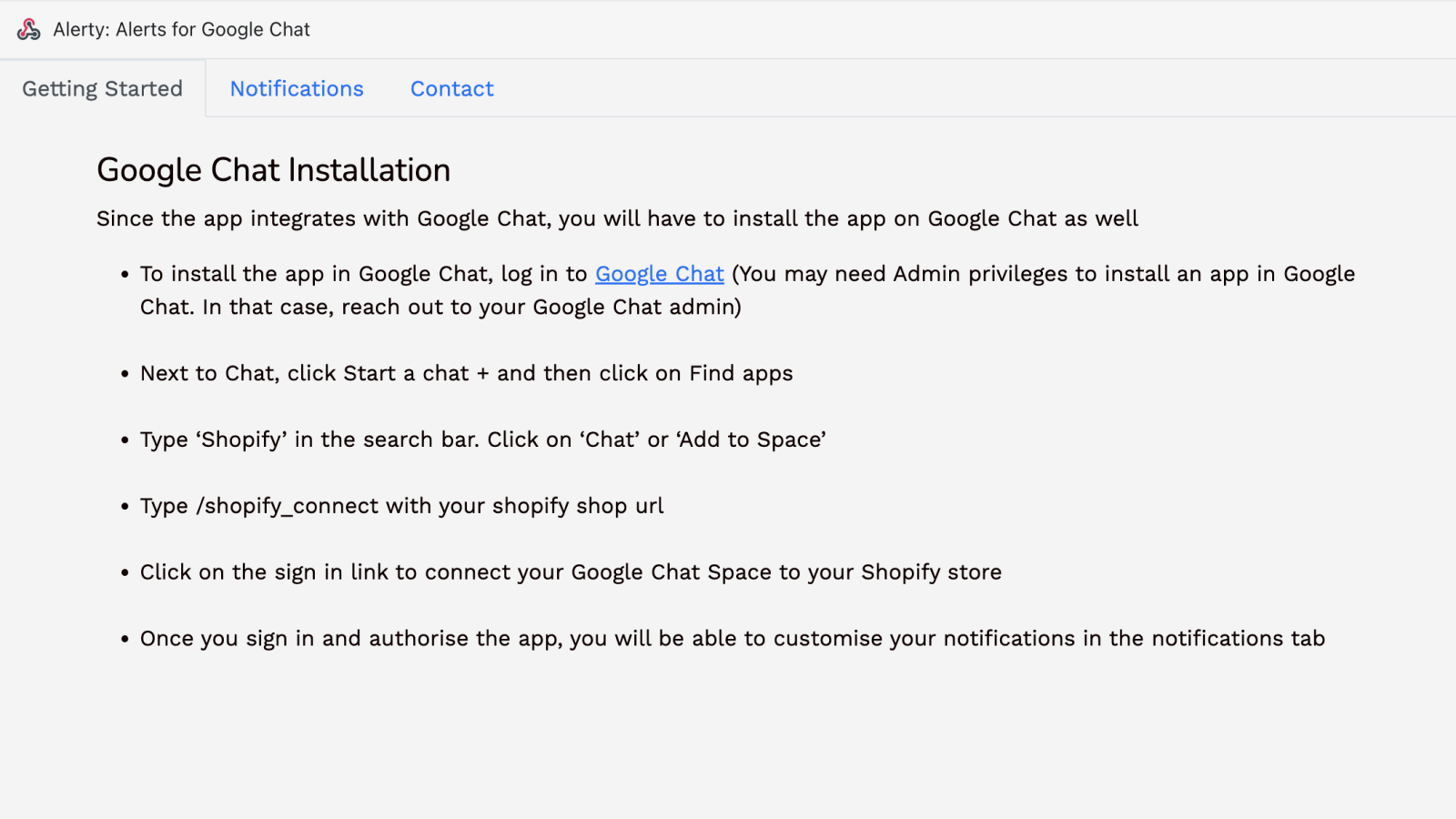This screenshot has width=1456, height=819.
Task: Switch to the Notifications tab
Action: (x=297, y=88)
